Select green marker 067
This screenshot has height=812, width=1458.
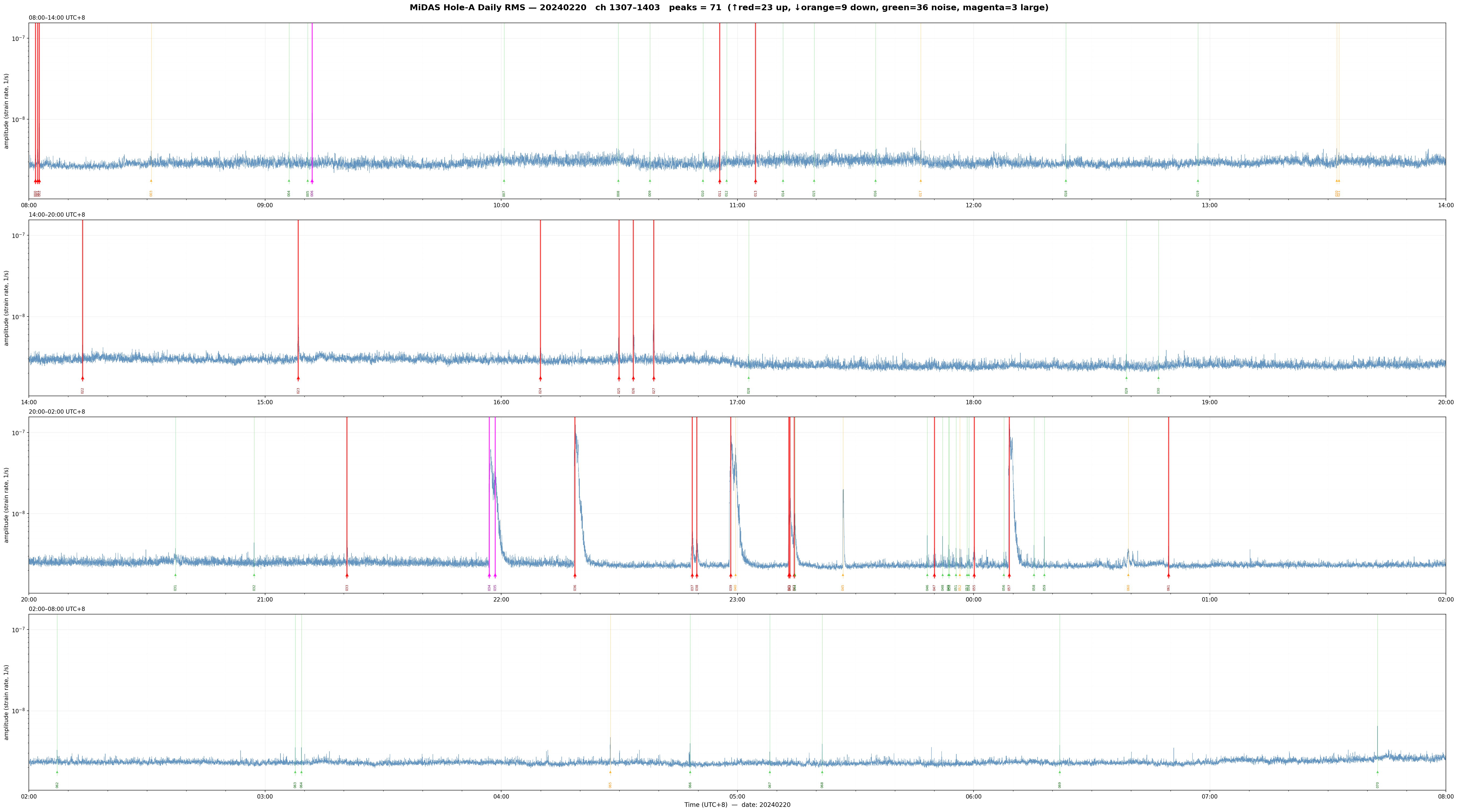pyautogui.click(x=770, y=772)
